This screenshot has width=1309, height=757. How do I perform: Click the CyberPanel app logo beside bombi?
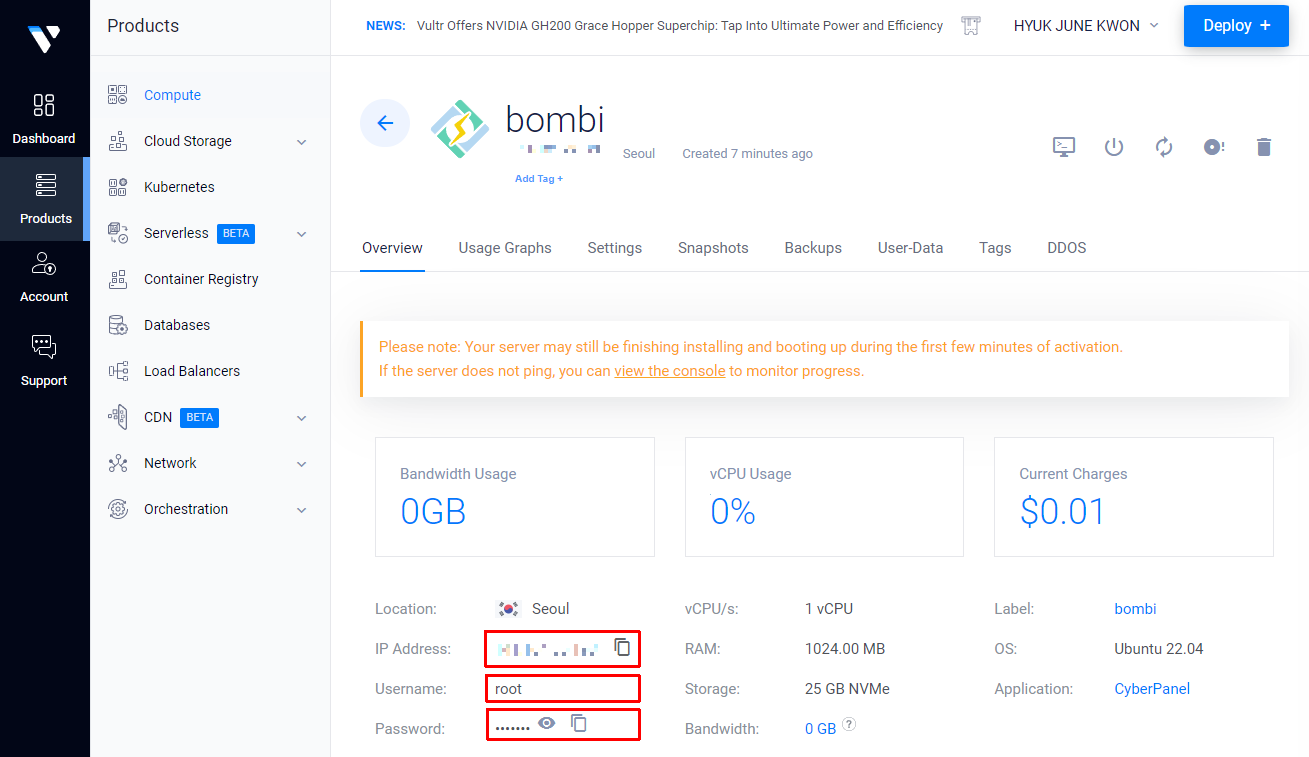(x=459, y=128)
